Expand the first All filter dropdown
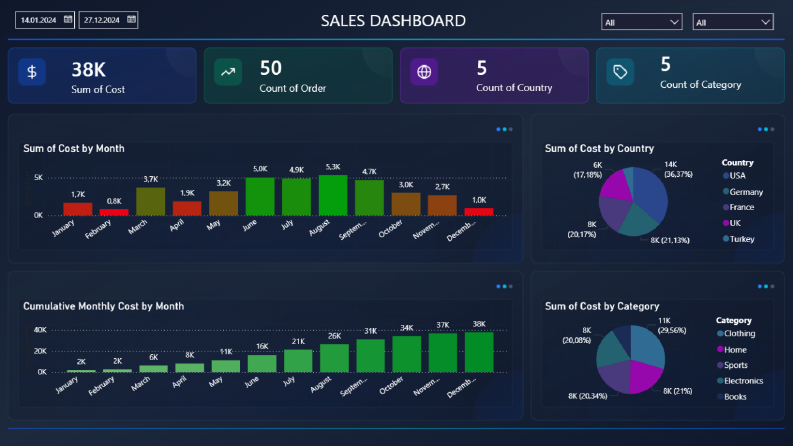Screen dimensions: 793x446 [641, 22]
